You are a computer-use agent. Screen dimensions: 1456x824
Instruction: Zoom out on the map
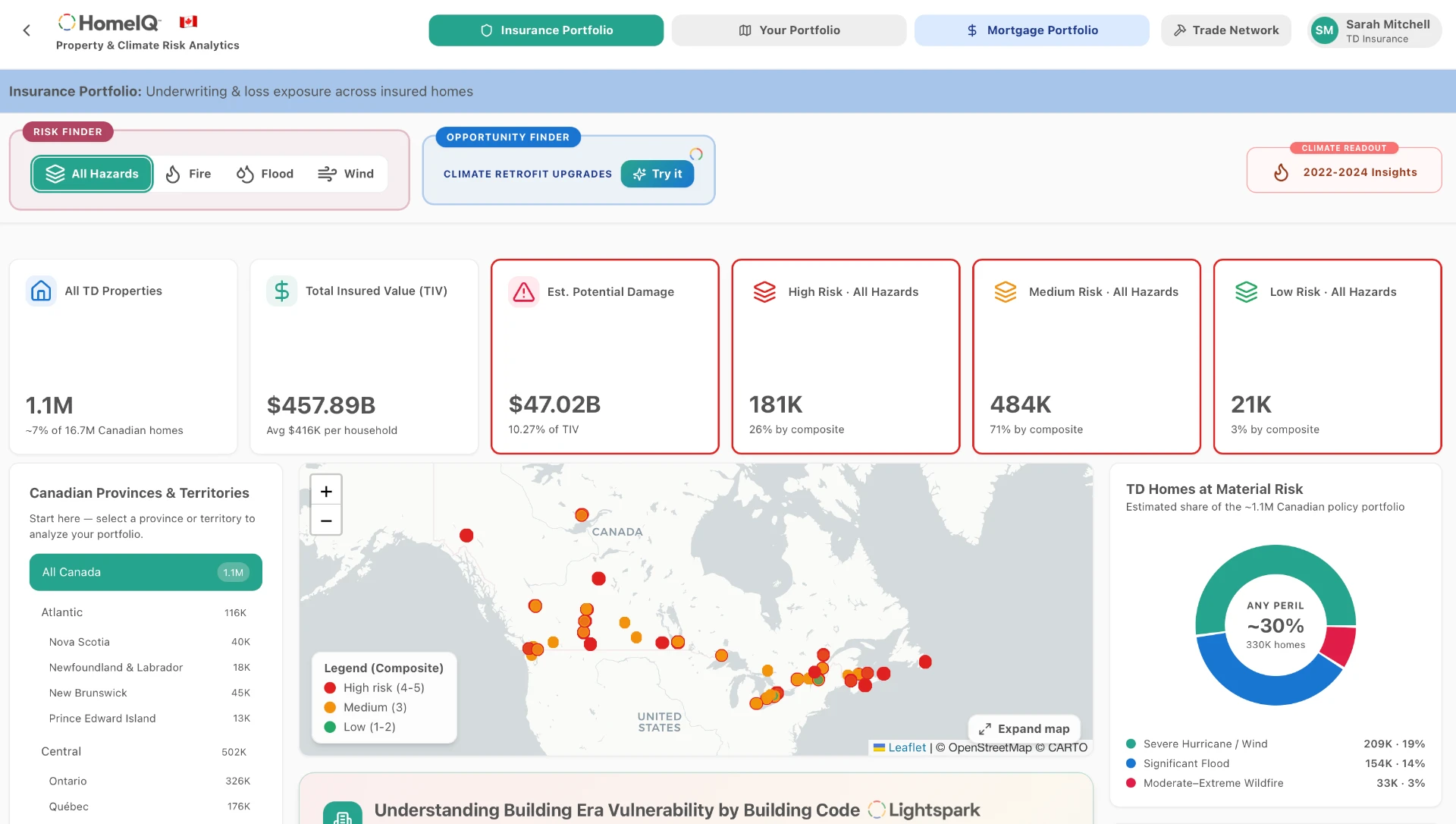(x=326, y=521)
